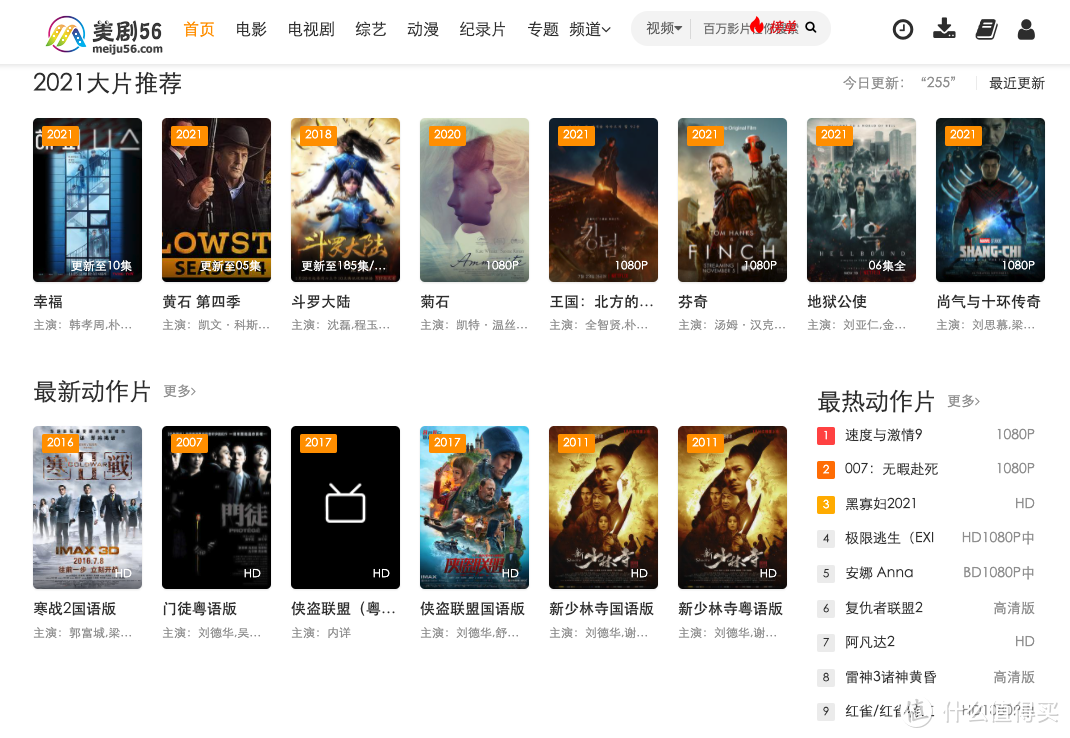The image size is (1070, 738).
Task: Click 更多 next to 最热动作片
Action: pos(964,401)
